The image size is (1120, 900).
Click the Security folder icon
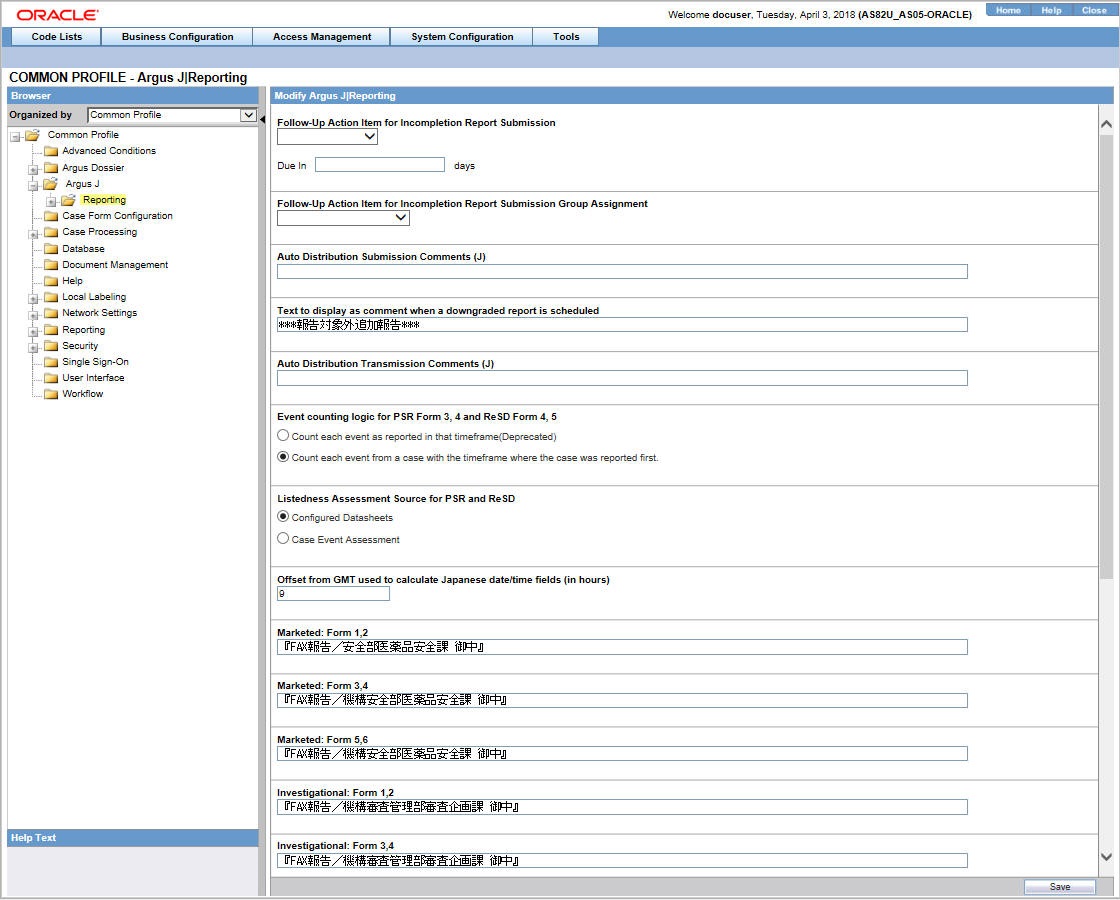pos(51,346)
